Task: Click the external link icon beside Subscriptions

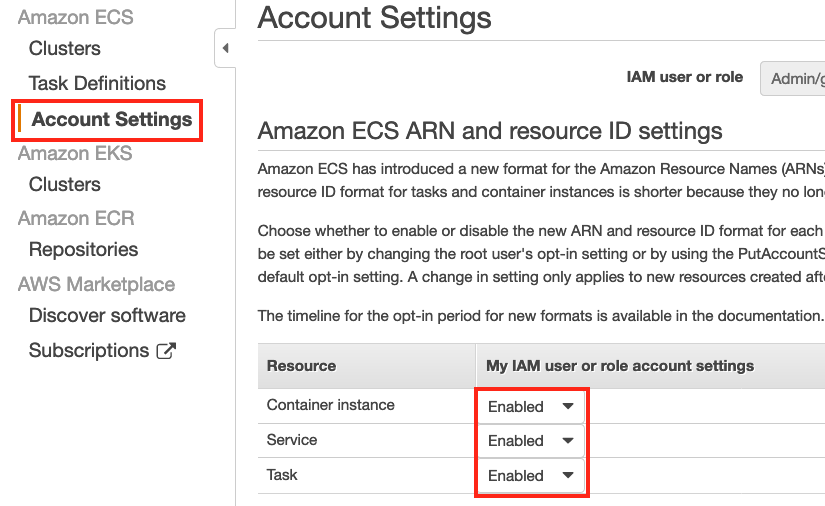Action: (166, 351)
